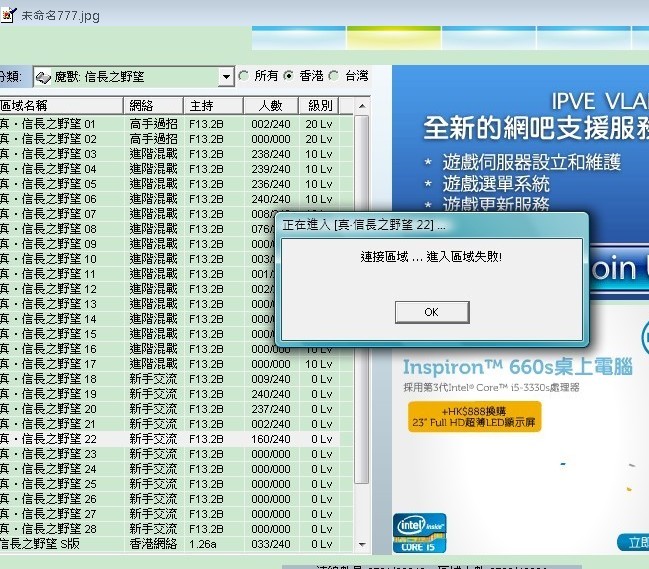Image resolution: width=649 pixels, height=569 pixels.
Task: Click the scrollbar down arrow of room list
Action: [362, 544]
